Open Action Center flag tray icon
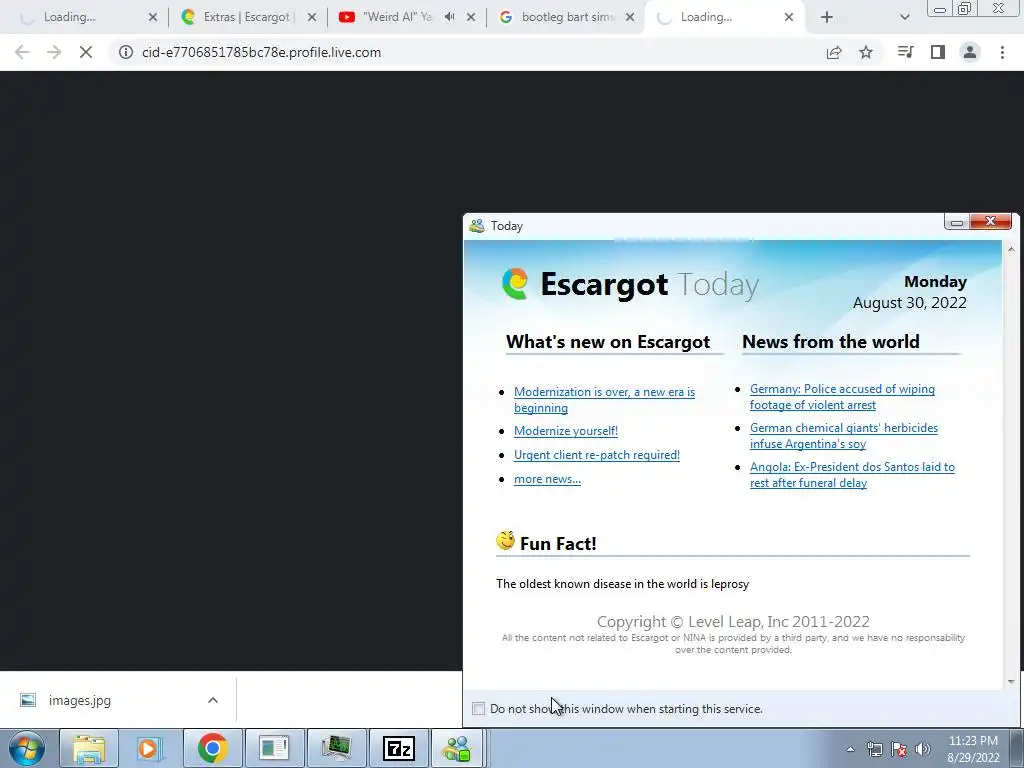This screenshot has width=1024, height=768. click(x=899, y=749)
